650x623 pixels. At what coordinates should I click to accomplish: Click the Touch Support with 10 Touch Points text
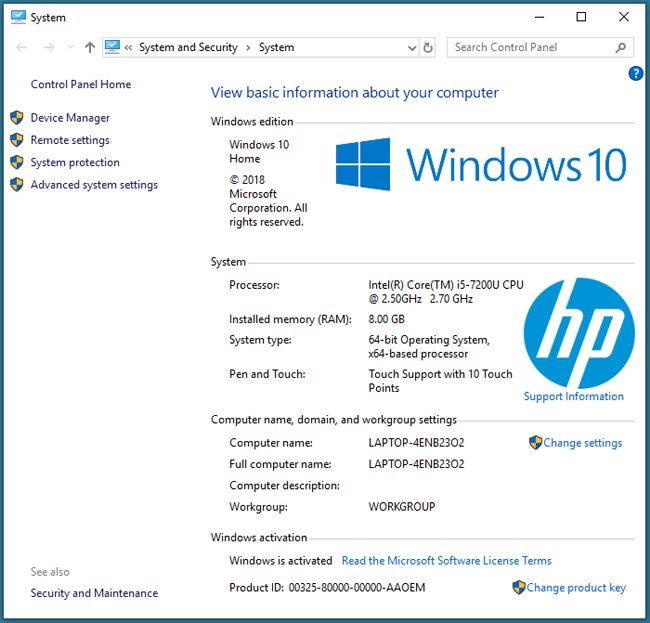click(440, 381)
